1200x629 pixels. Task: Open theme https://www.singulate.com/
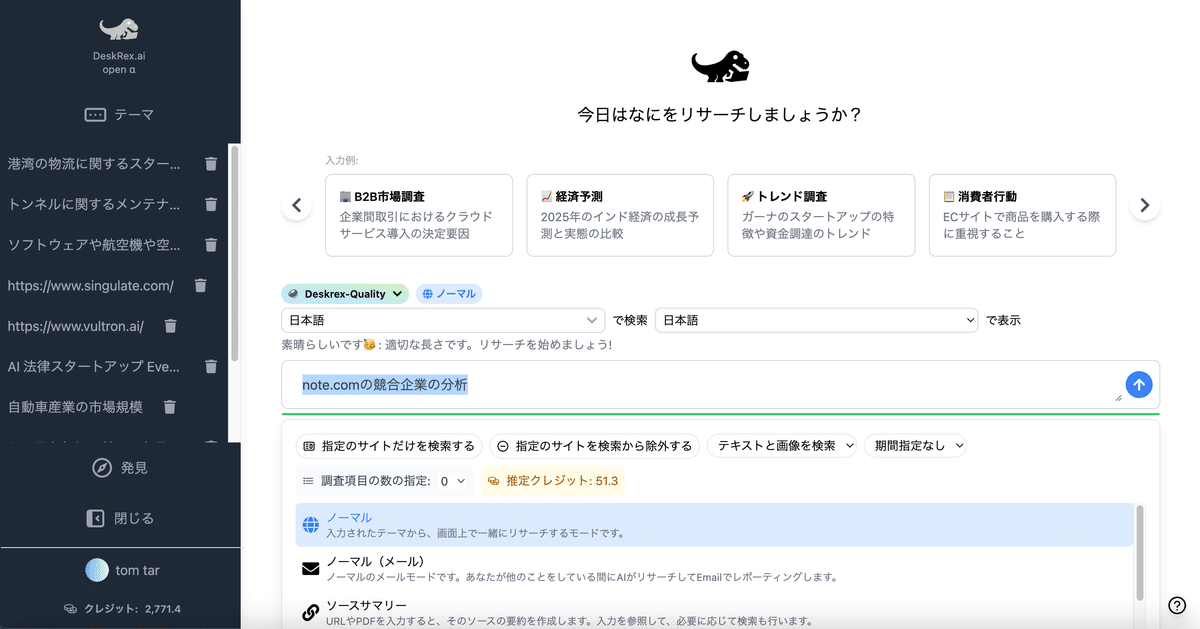[x=90, y=285]
